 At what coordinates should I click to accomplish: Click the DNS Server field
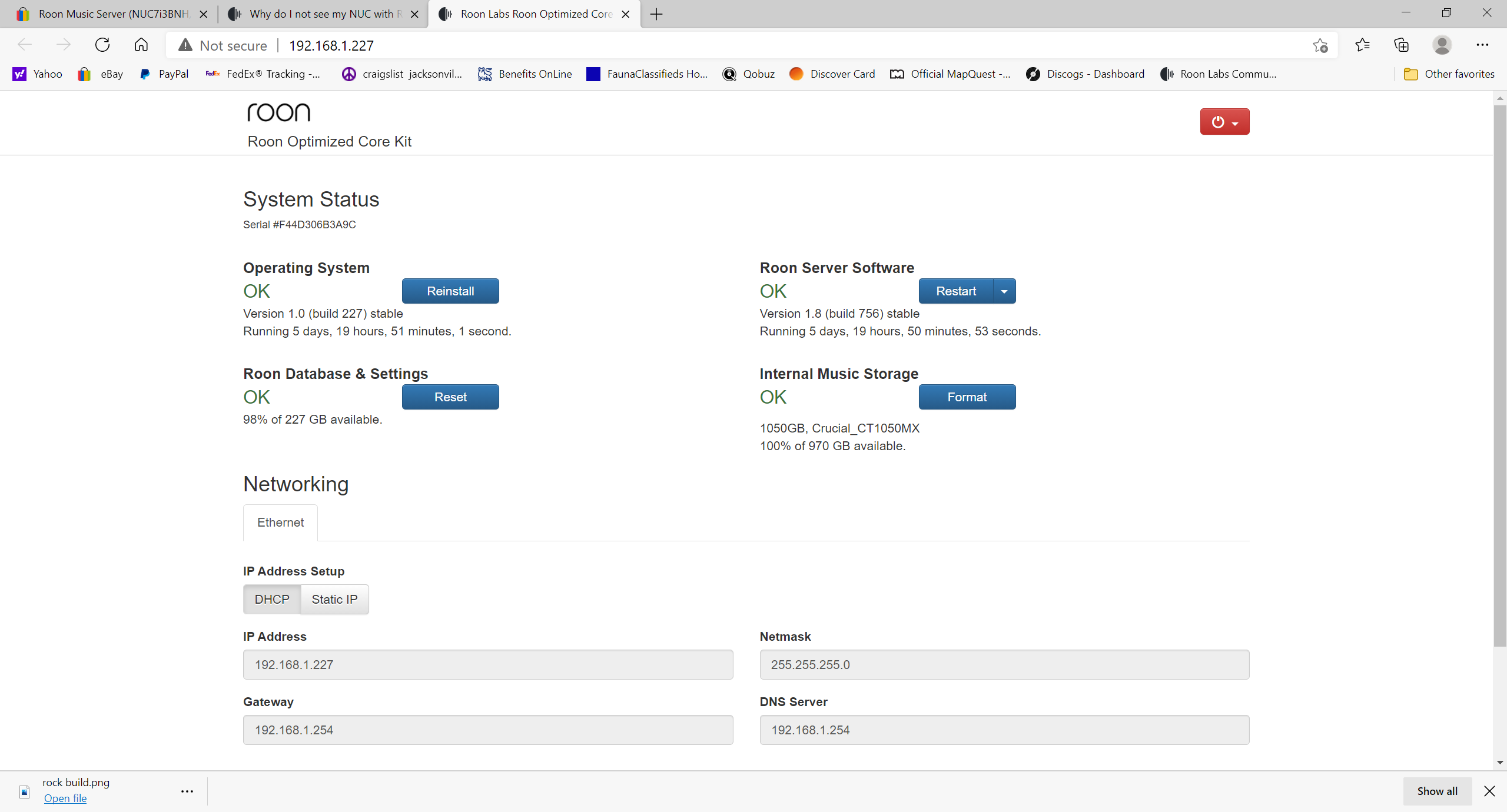pyautogui.click(x=1004, y=730)
